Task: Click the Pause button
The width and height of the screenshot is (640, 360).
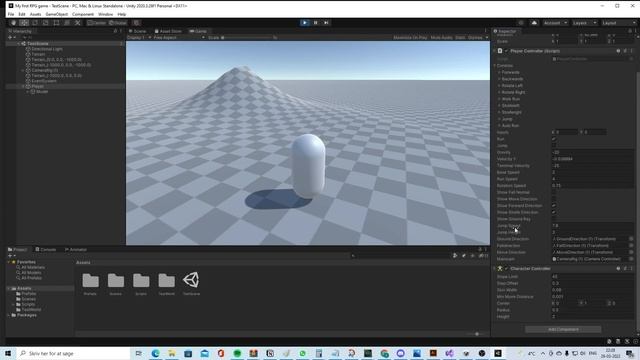Action: coord(316,23)
